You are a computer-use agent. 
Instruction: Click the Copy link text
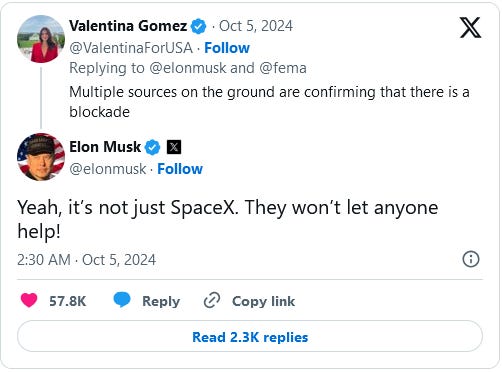click(x=263, y=301)
